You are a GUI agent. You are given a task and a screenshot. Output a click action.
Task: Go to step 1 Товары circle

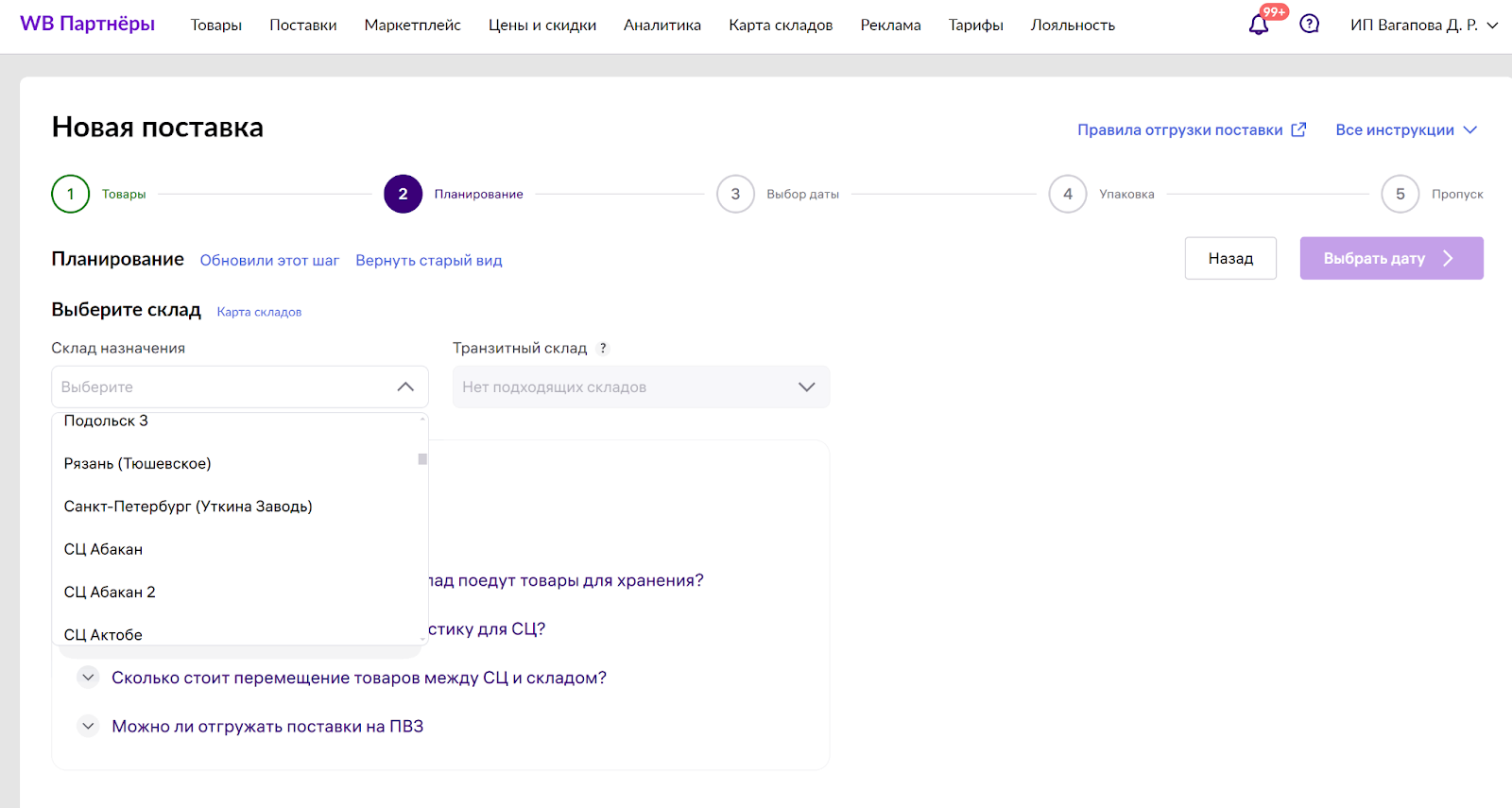click(70, 194)
